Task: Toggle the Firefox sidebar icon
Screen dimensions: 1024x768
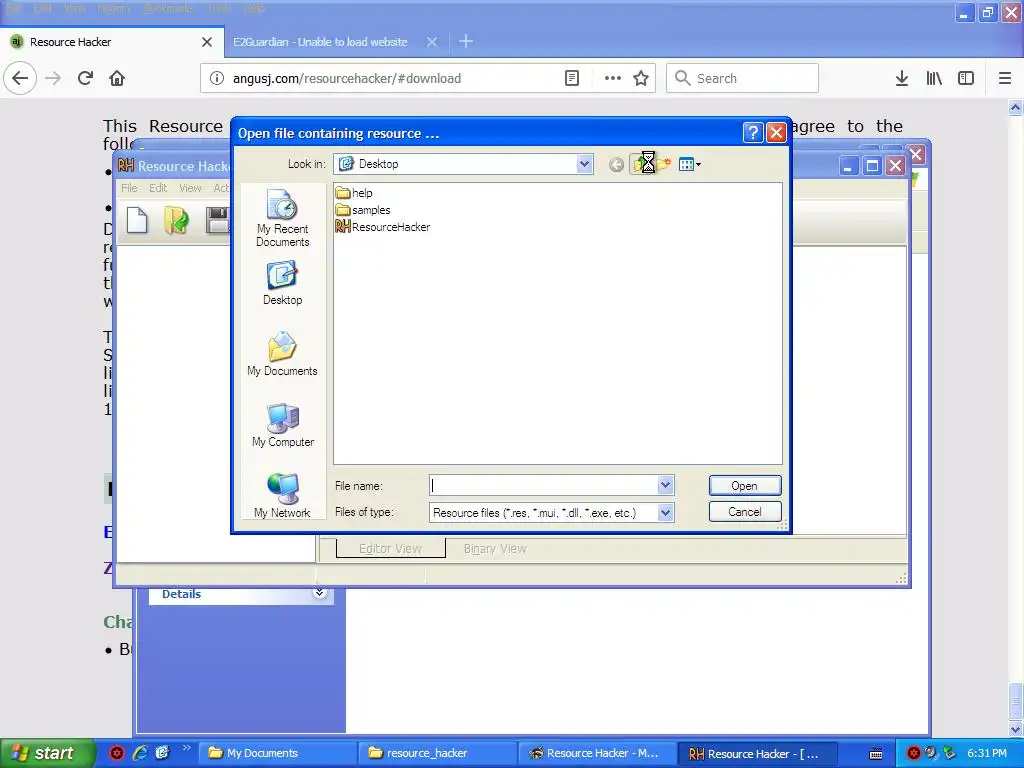Action: 966,78
